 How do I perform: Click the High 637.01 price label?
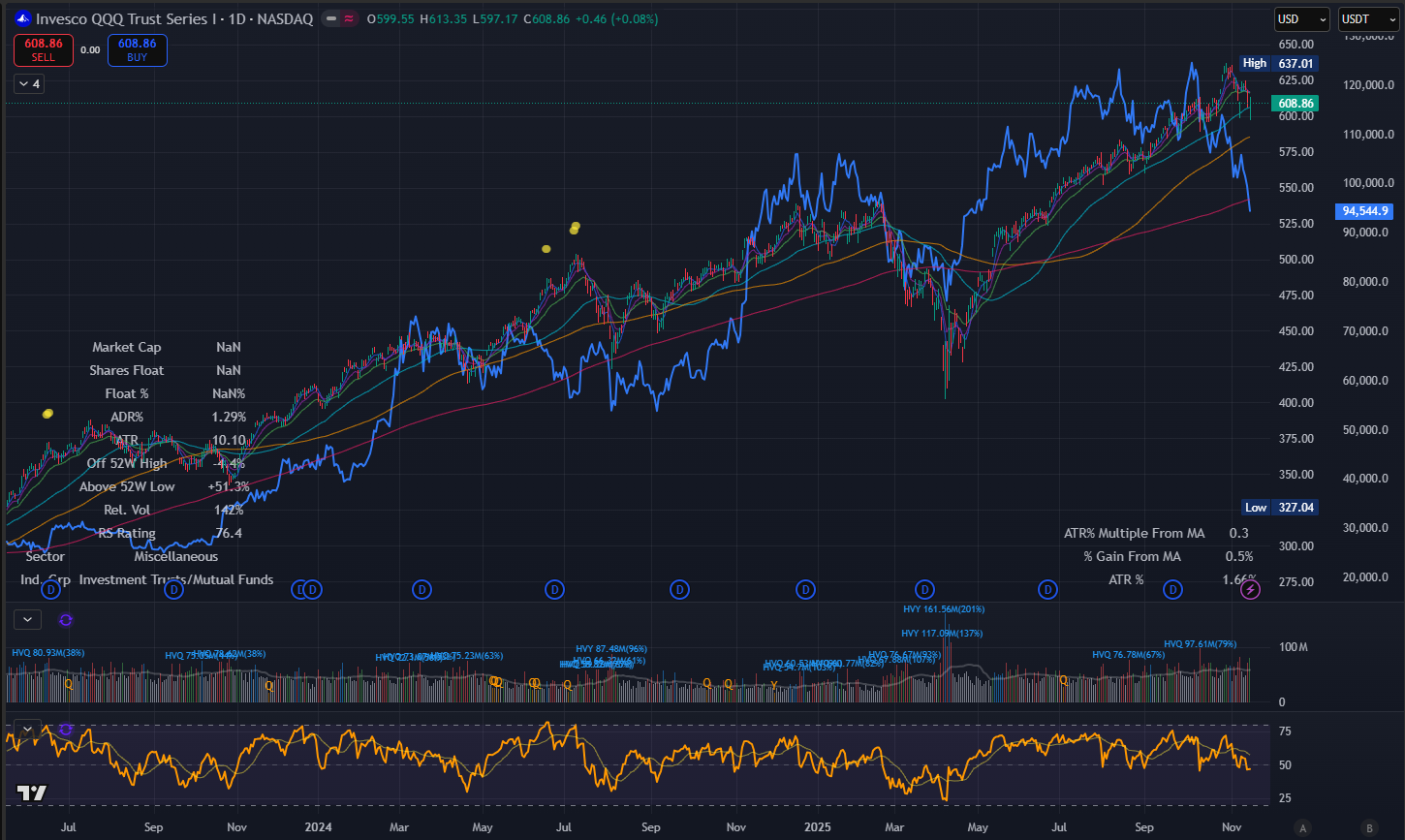tap(1279, 63)
